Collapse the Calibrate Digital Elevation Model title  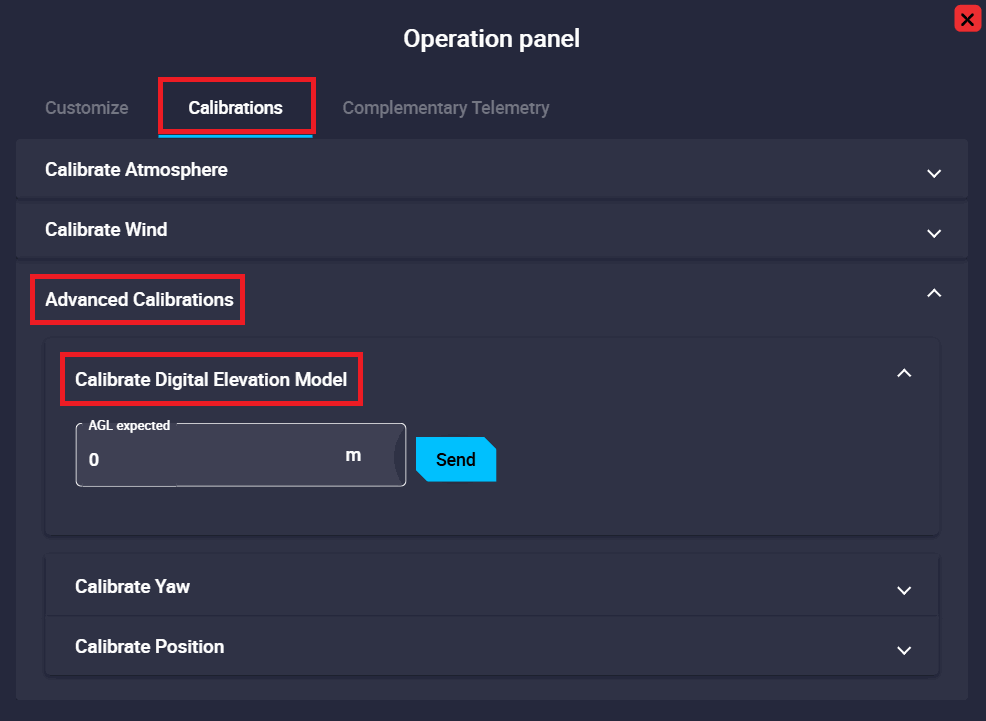coord(211,380)
